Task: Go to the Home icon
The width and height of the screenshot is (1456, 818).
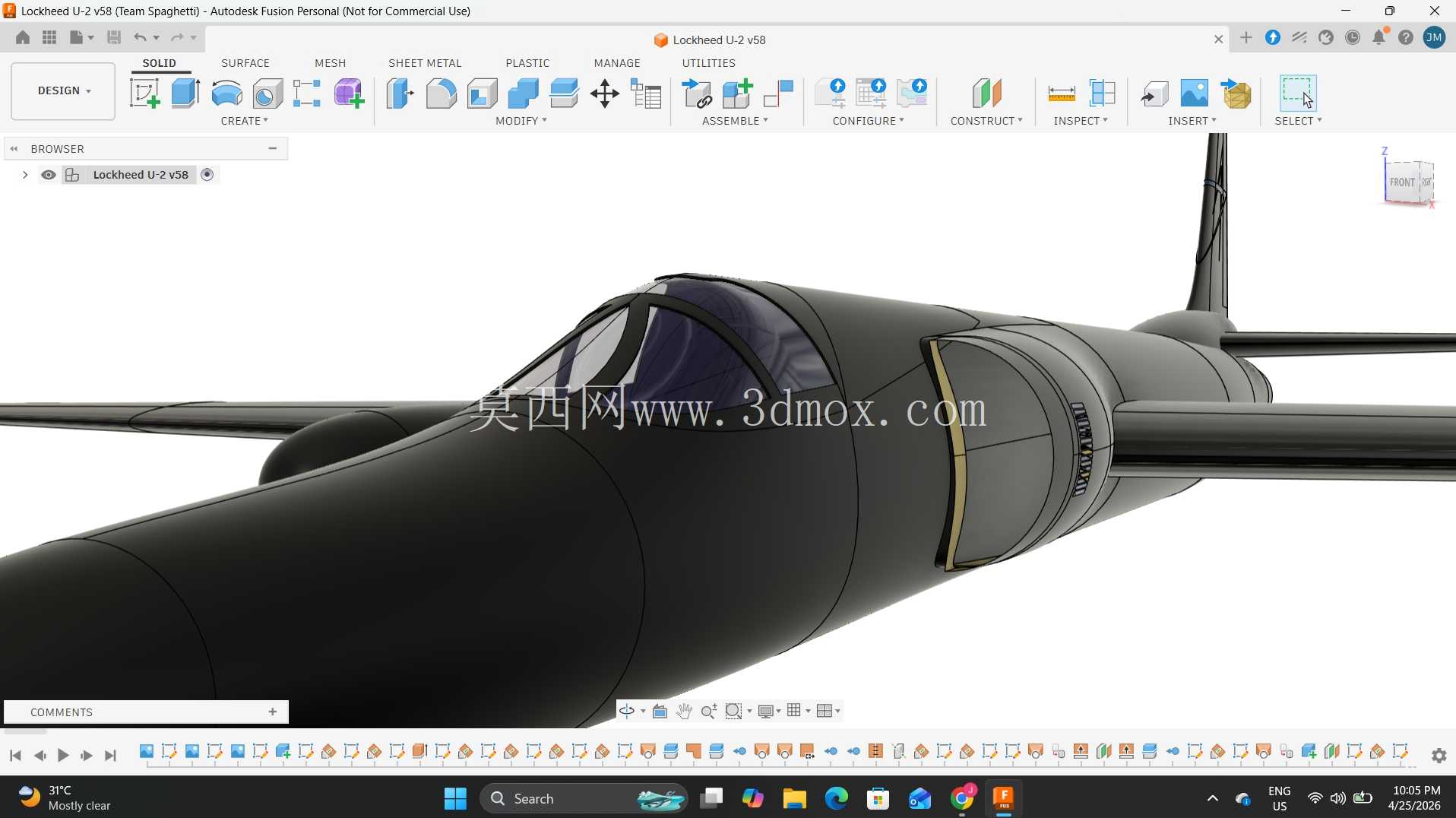Action: 23,37
